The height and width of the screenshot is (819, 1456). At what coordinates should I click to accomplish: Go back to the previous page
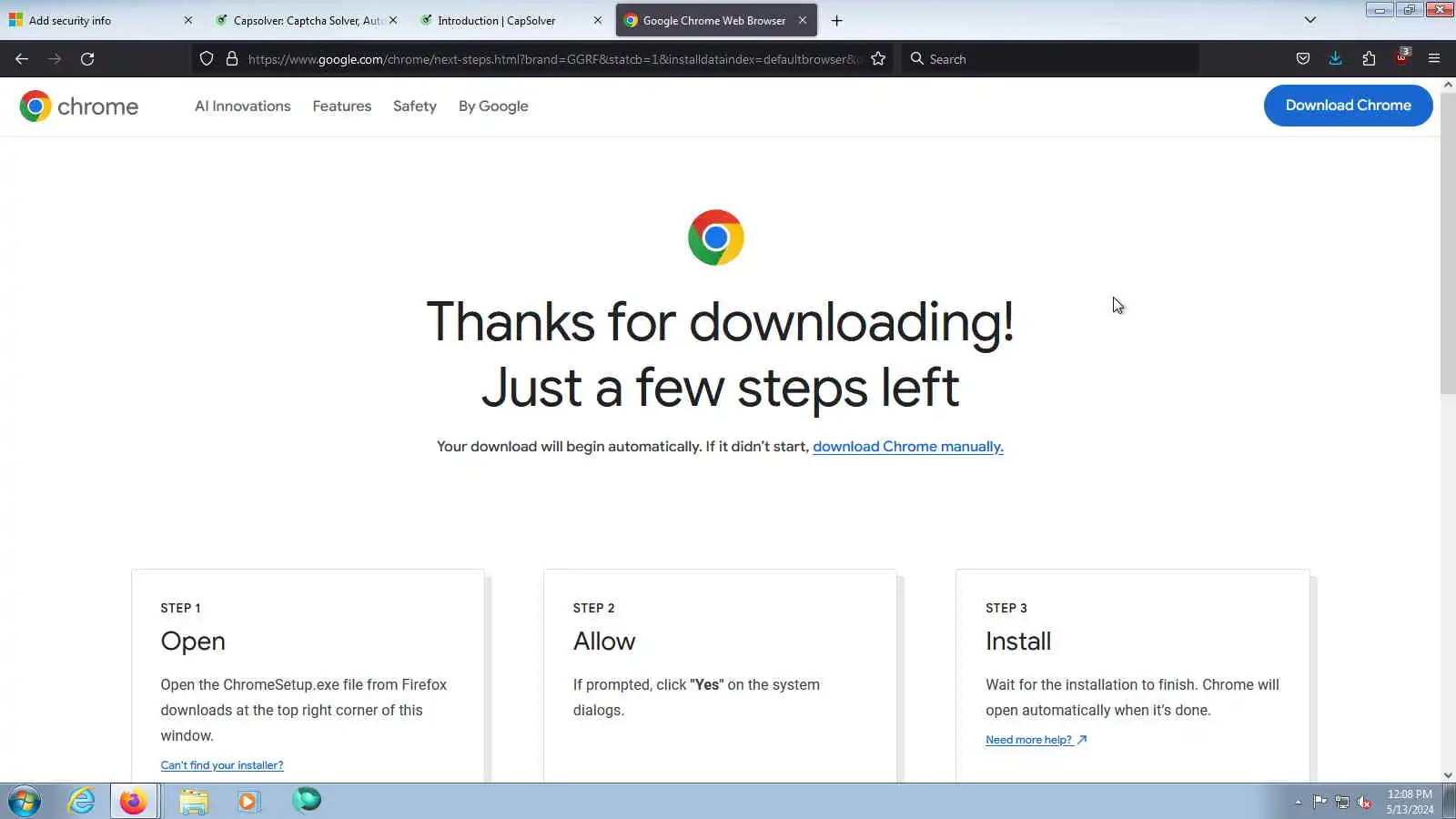click(22, 59)
